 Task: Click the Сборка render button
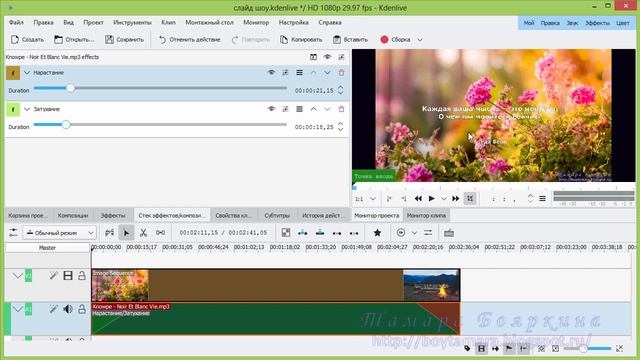(x=395, y=40)
